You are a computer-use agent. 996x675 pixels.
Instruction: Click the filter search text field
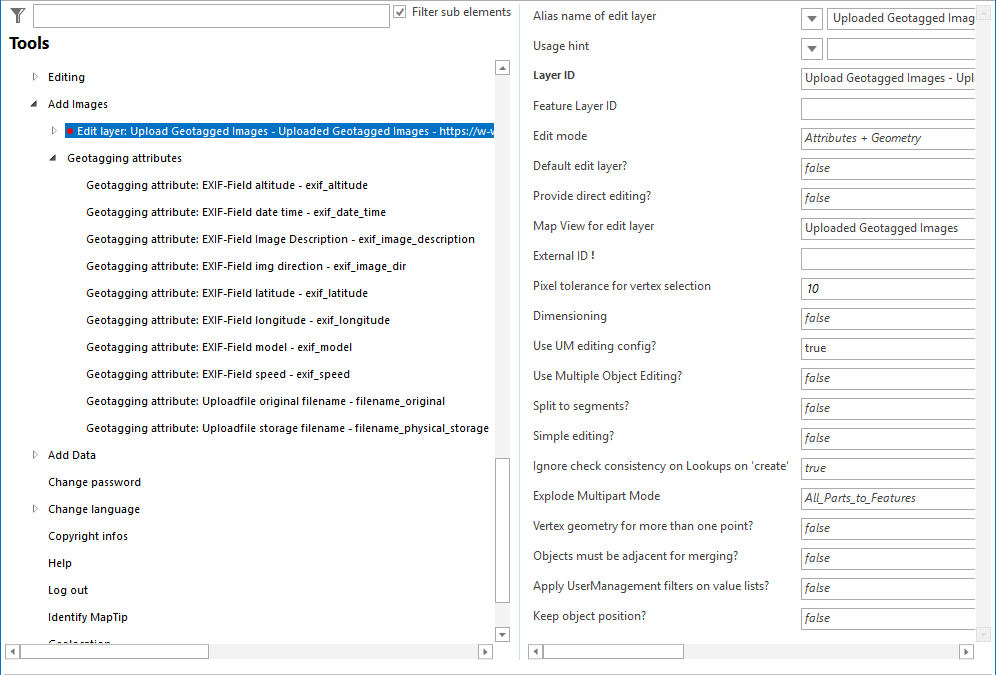pos(210,16)
